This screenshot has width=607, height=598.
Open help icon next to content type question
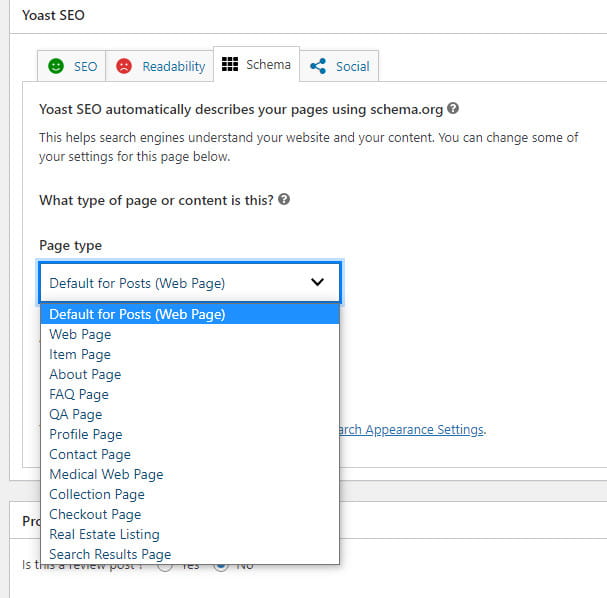[284, 199]
